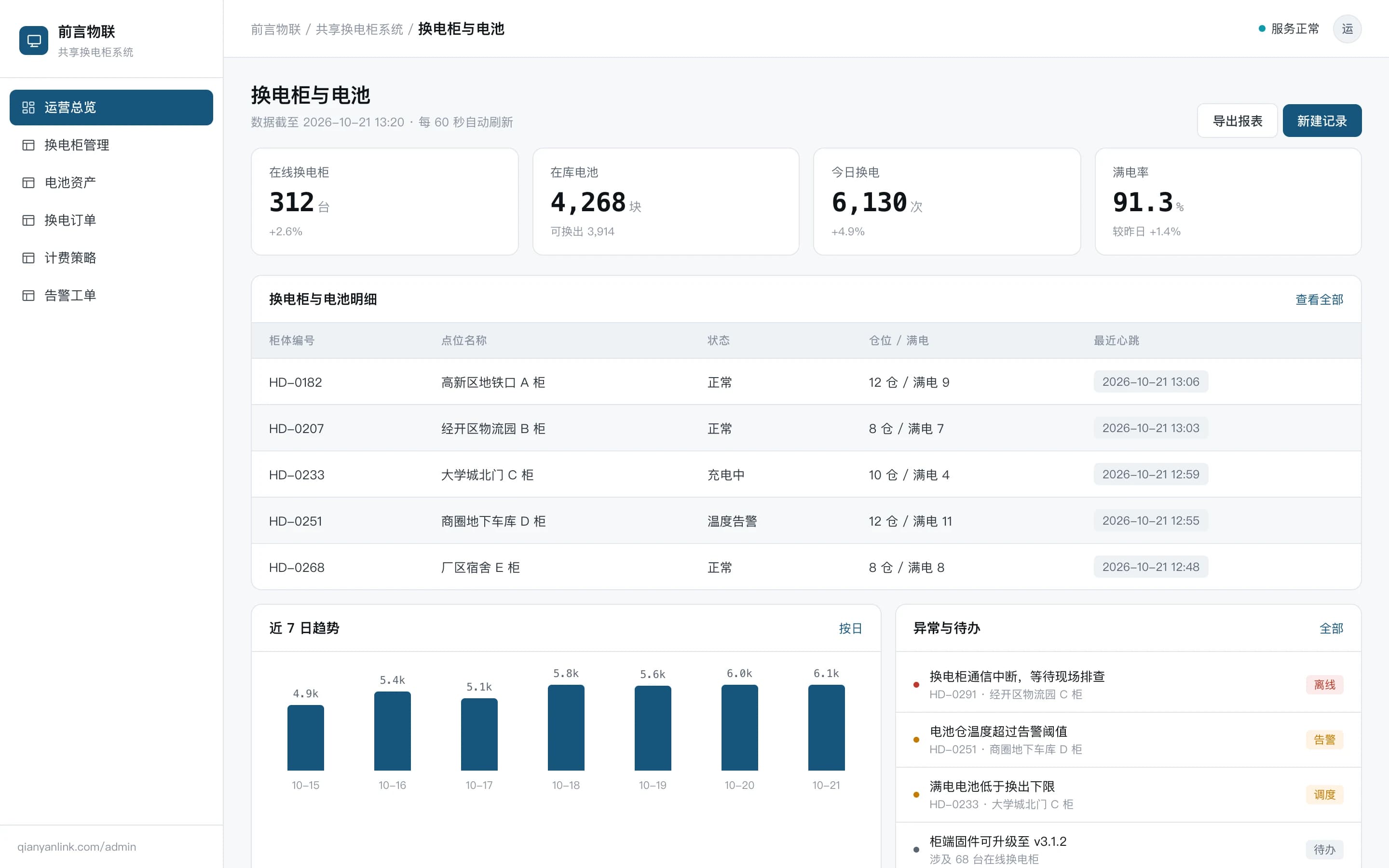Click 温度告警 status in the table
The image size is (1389, 868).
point(732,521)
